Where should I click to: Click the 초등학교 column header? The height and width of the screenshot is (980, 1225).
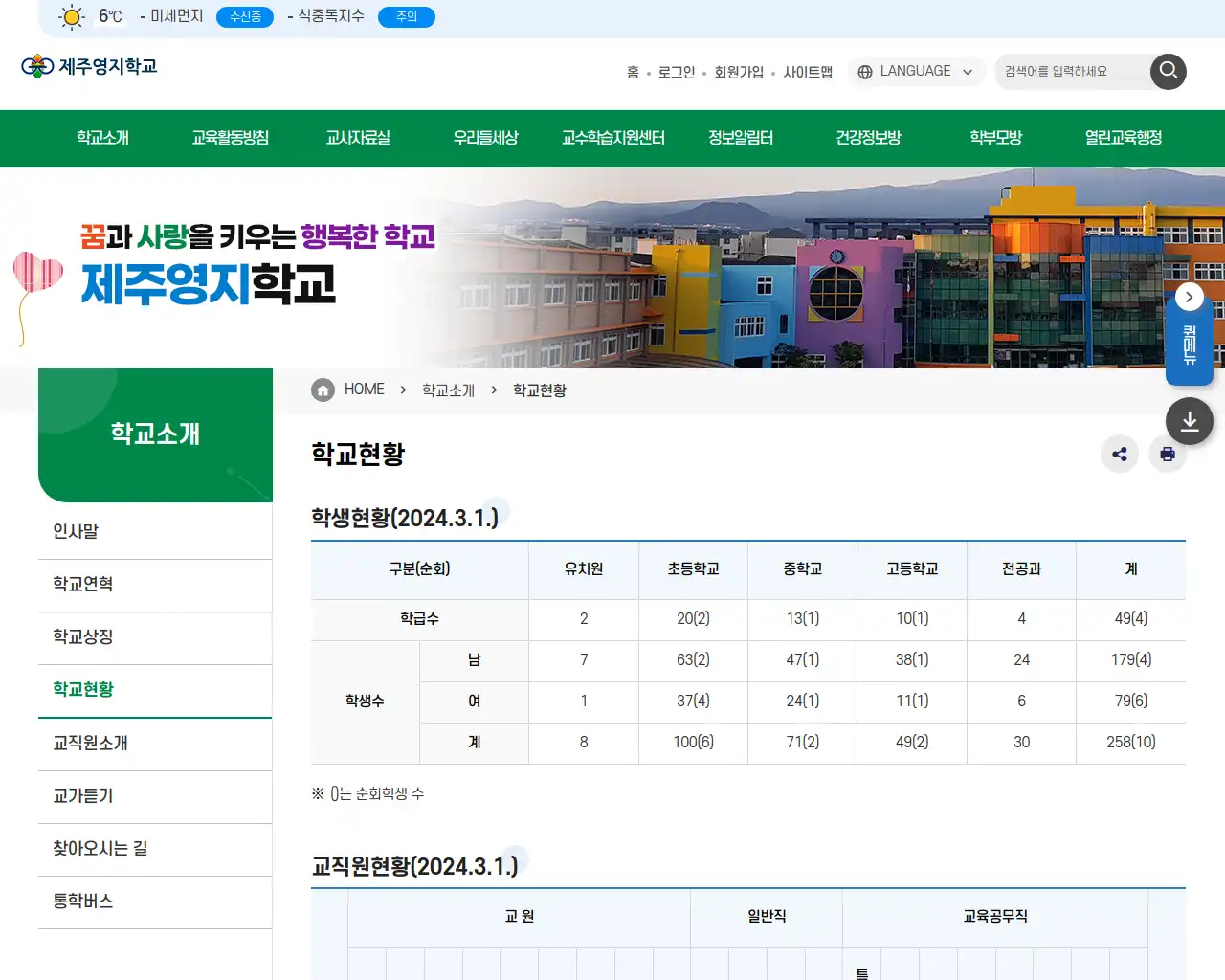pos(693,569)
